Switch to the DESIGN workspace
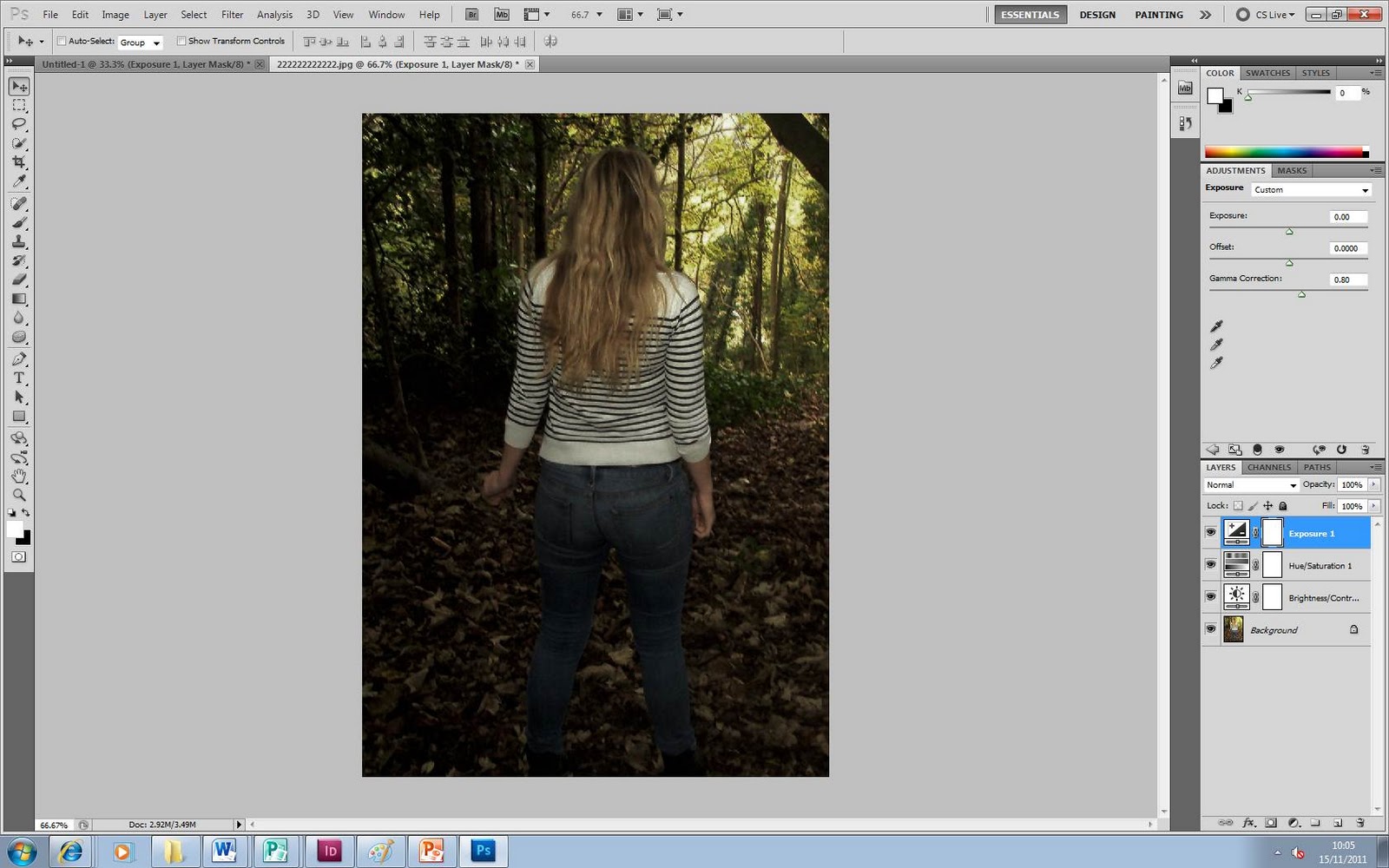The height and width of the screenshot is (868, 1389). pyautogui.click(x=1097, y=14)
